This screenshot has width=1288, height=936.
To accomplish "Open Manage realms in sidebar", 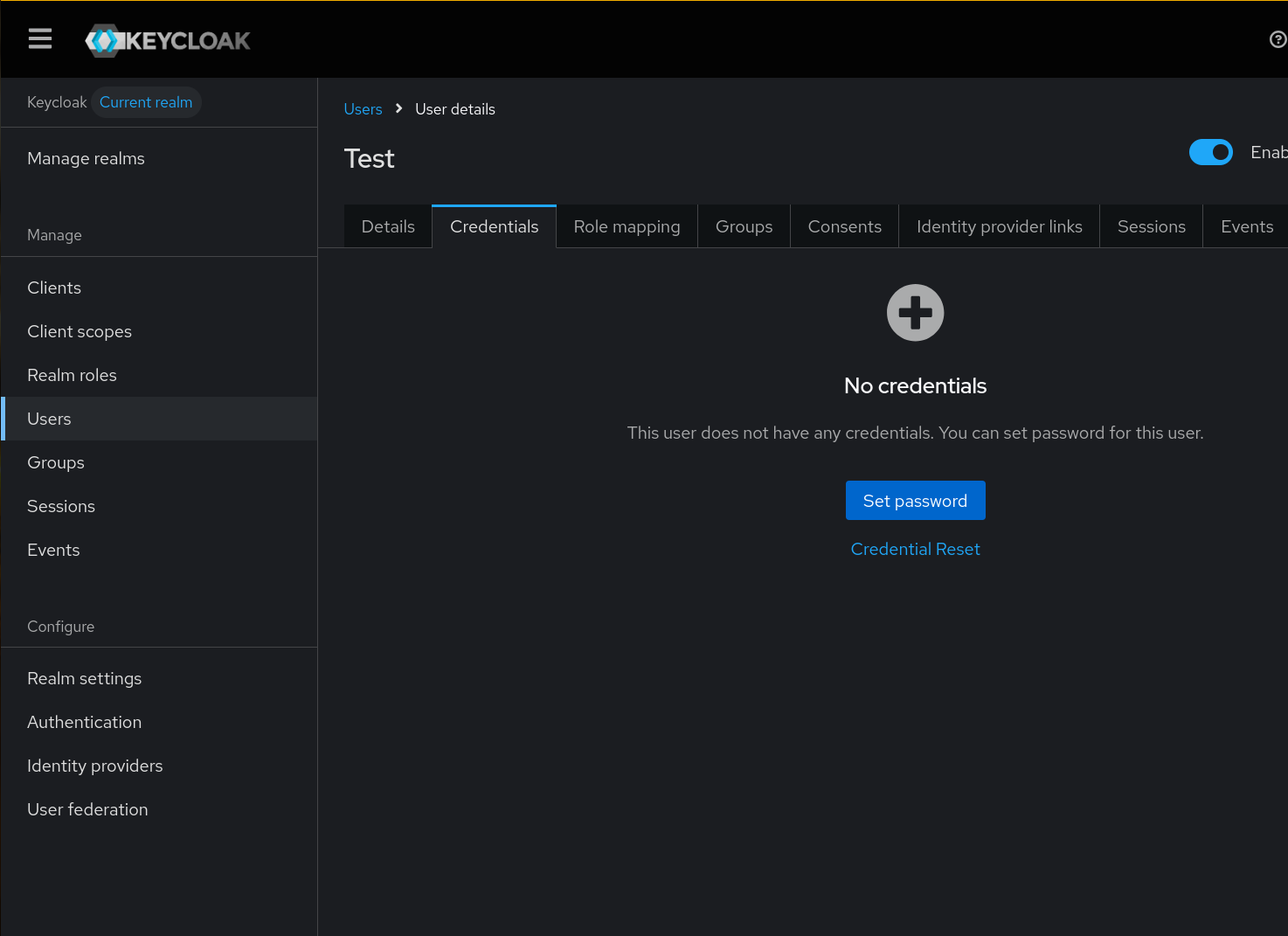I will point(86,158).
